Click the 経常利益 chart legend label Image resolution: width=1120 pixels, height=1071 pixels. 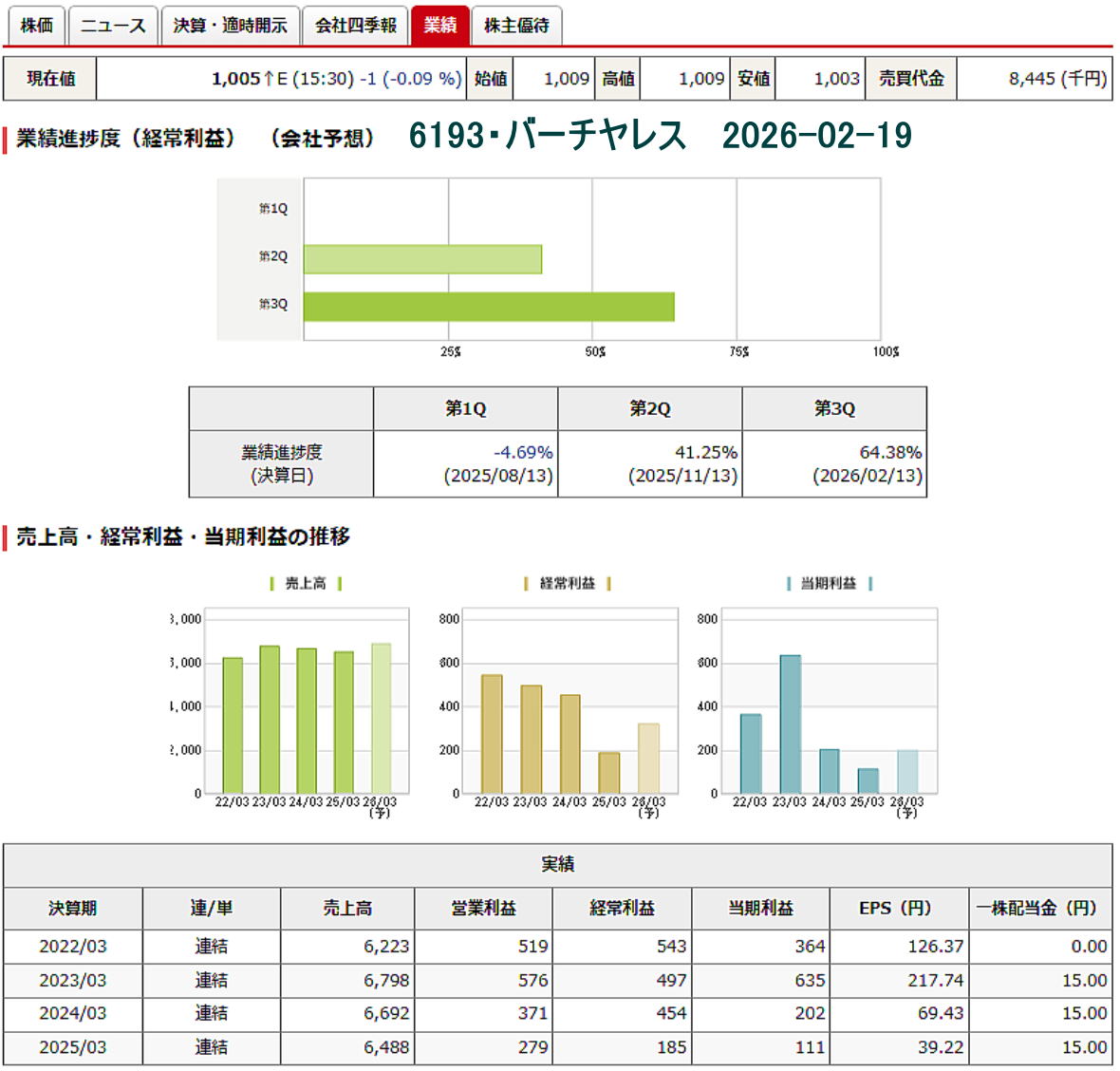567,583
